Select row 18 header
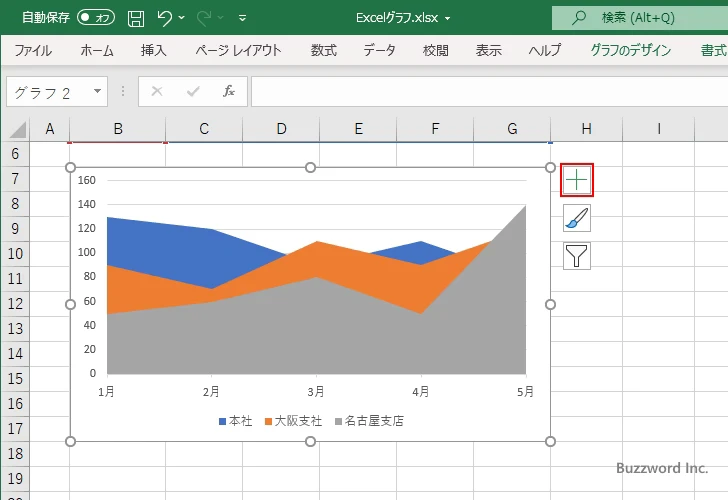728x500 pixels. [x=15, y=454]
